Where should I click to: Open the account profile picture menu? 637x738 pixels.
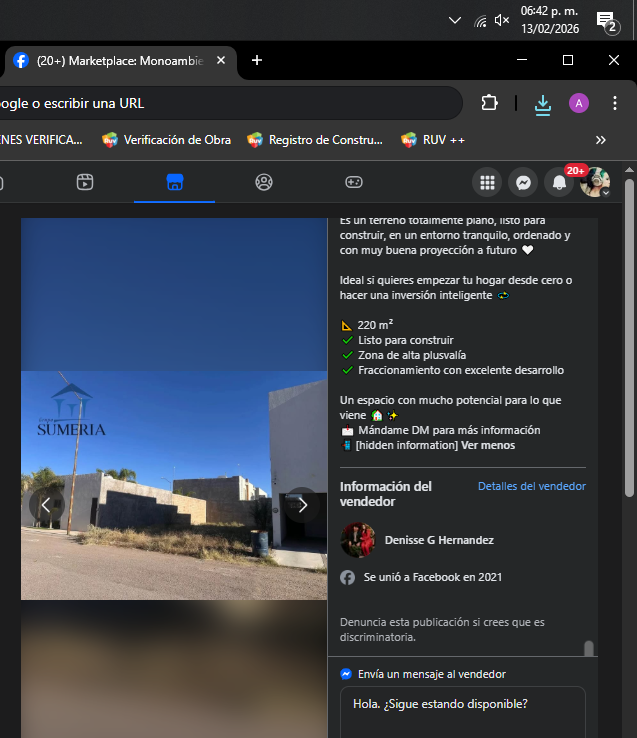point(595,182)
